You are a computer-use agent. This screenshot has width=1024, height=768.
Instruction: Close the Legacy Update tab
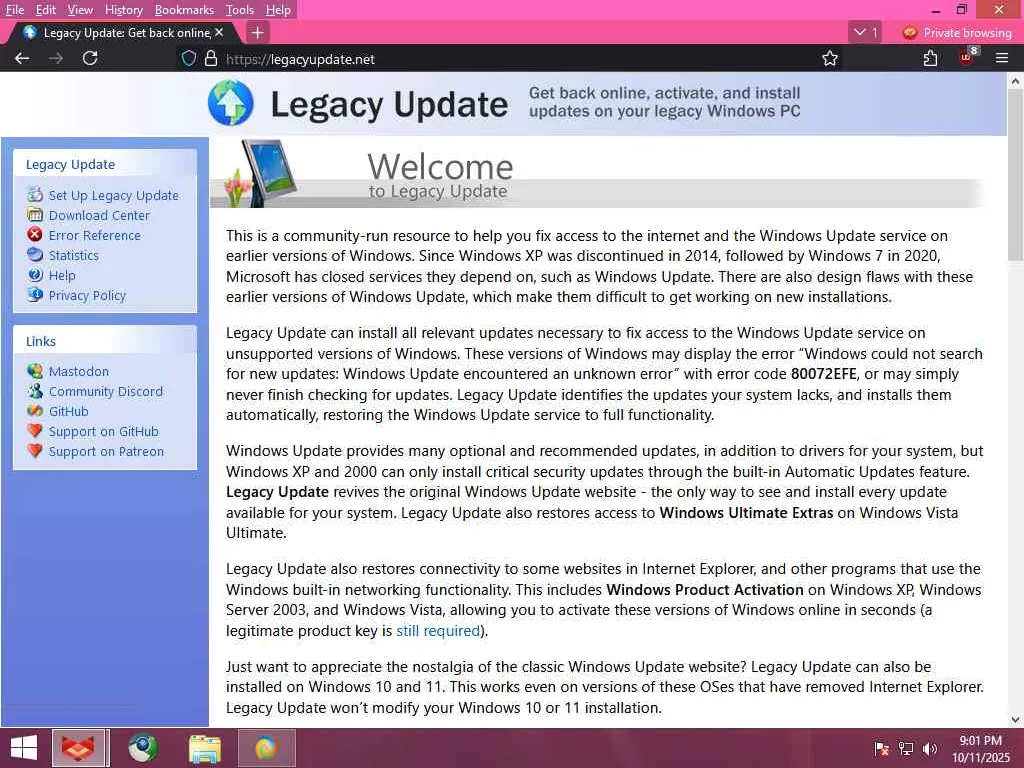tap(219, 32)
